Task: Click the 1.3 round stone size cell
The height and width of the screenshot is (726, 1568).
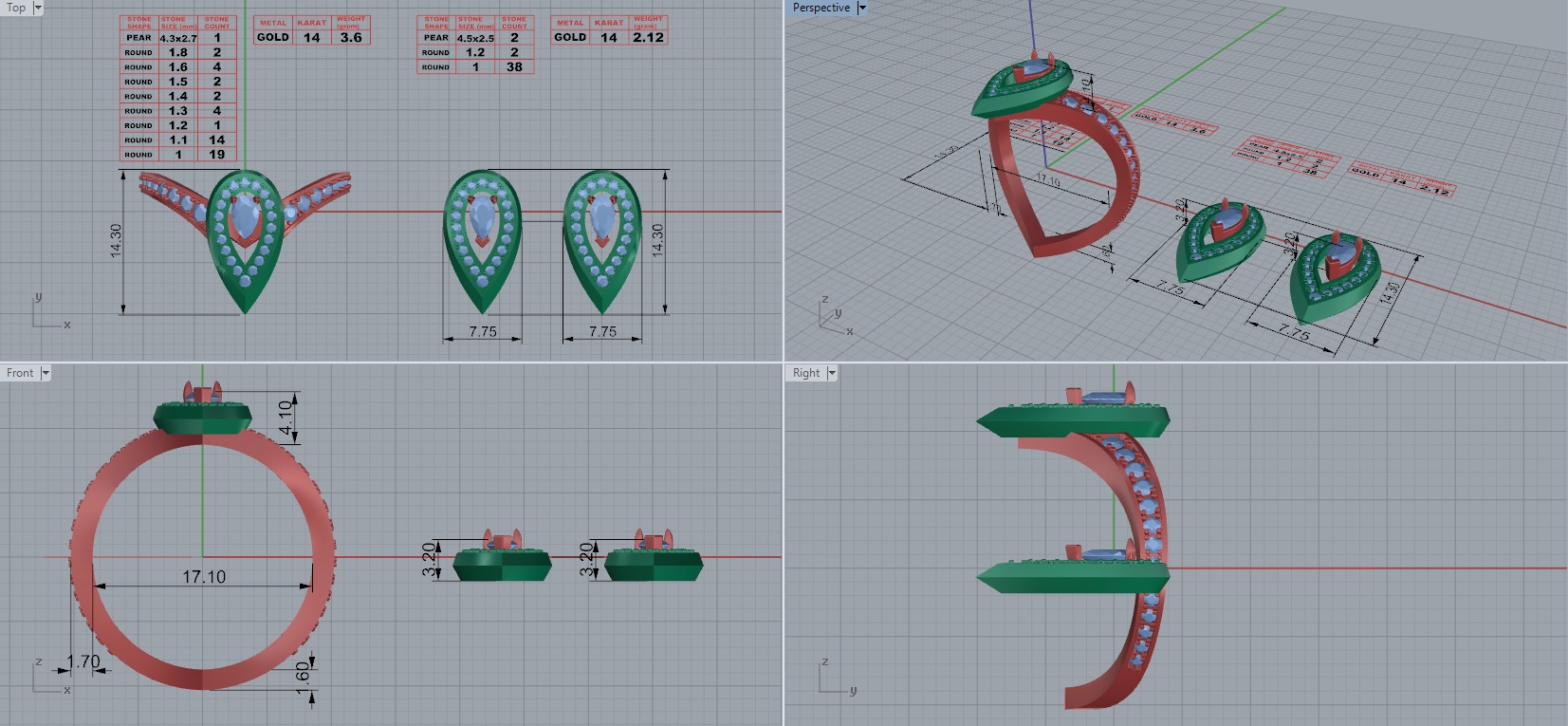Action: (178, 110)
